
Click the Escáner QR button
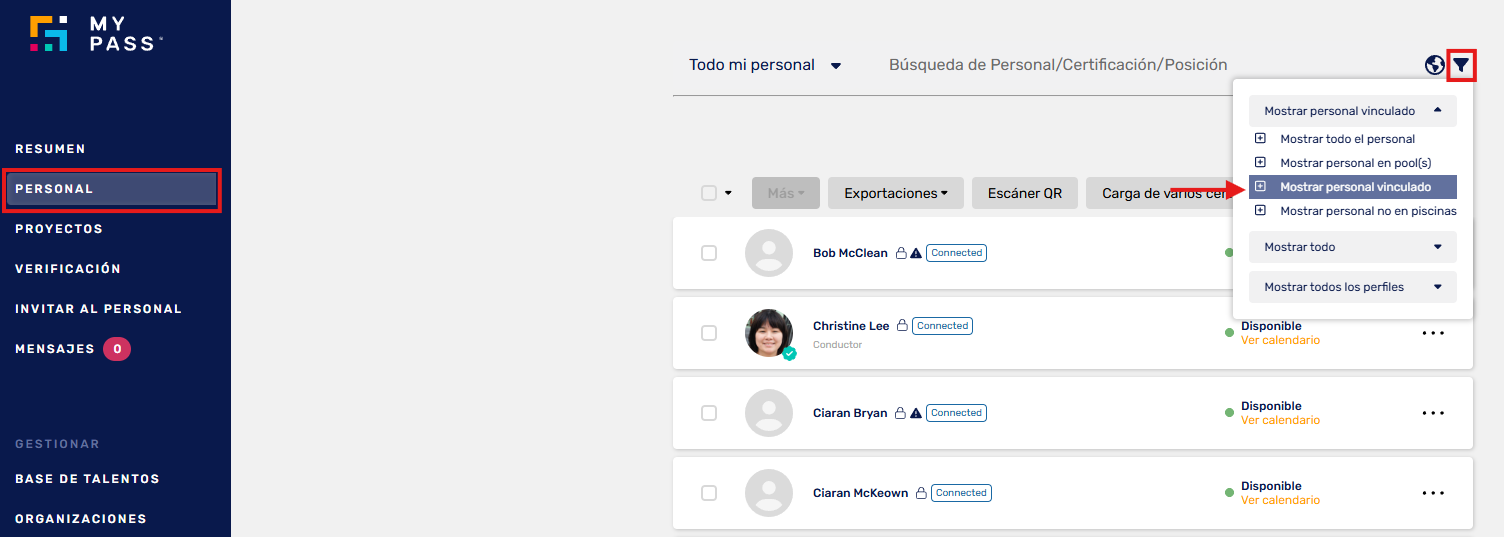coord(1024,193)
